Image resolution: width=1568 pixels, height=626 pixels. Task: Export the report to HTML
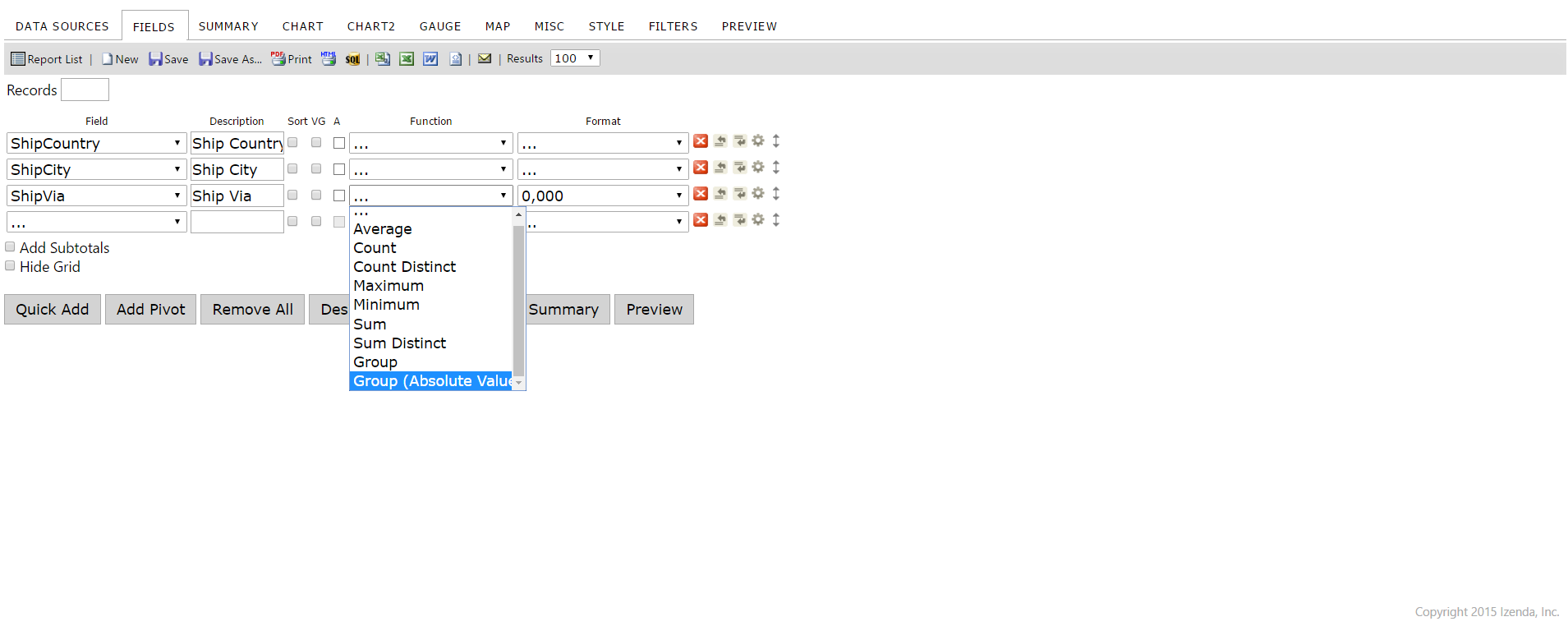[329, 59]
